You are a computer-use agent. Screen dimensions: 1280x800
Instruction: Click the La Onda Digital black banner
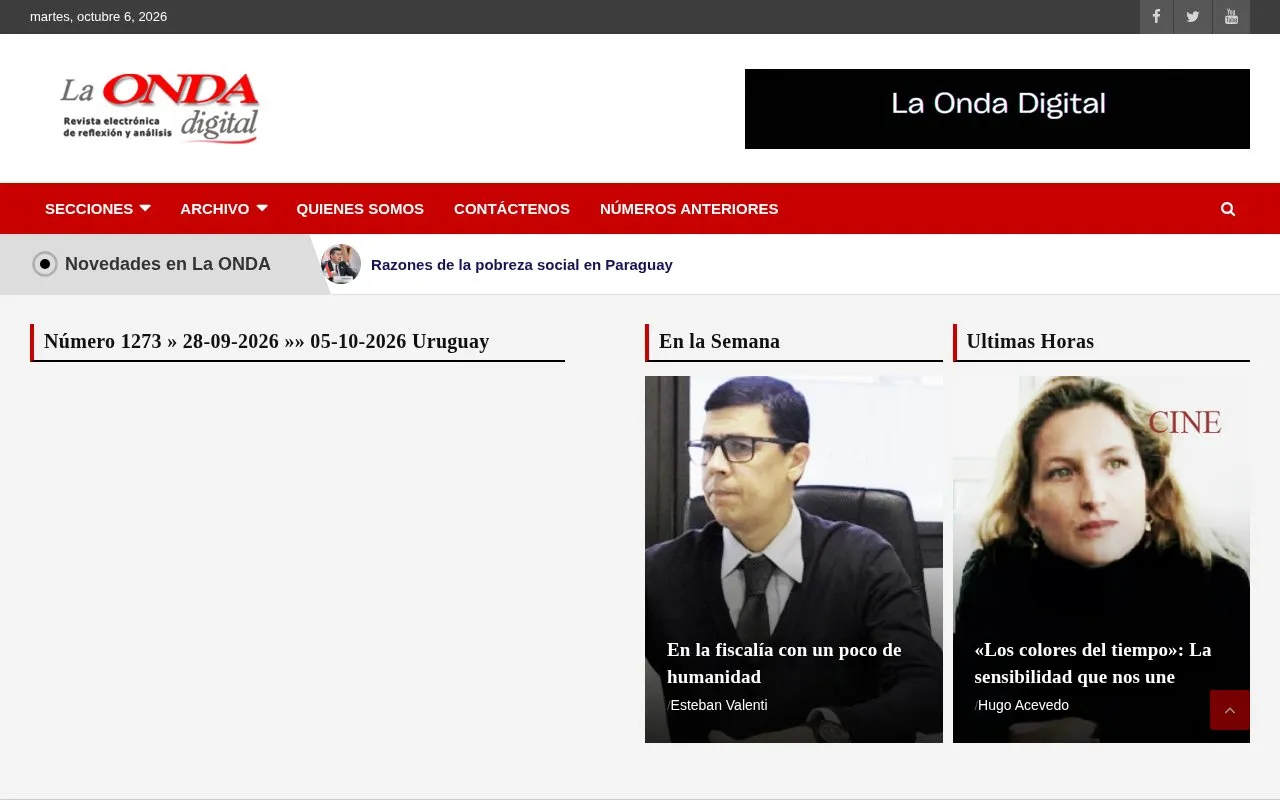pyautogui.click(x=997, y=109)
